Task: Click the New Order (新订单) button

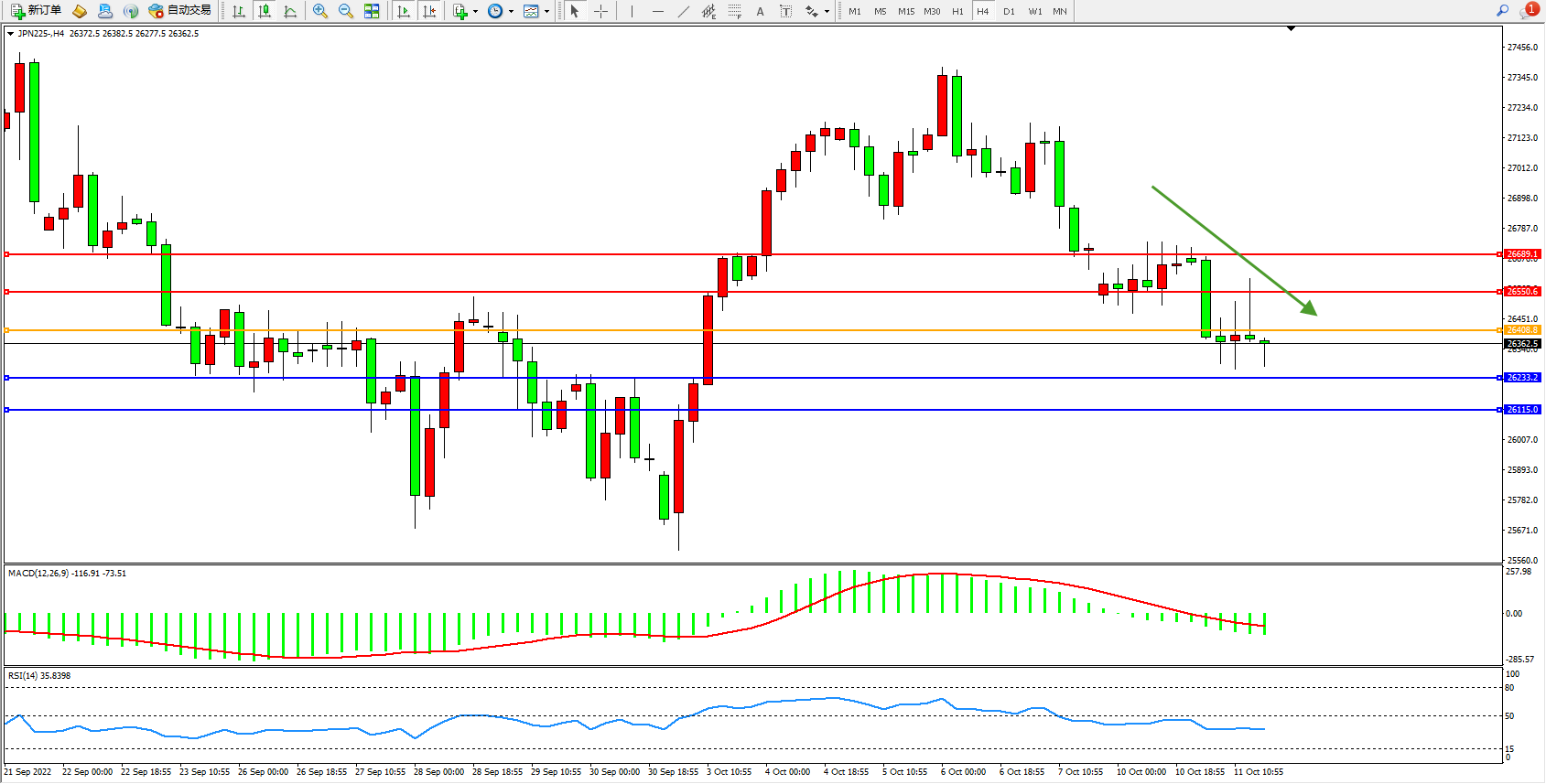Action: click(x=37, y=11)
